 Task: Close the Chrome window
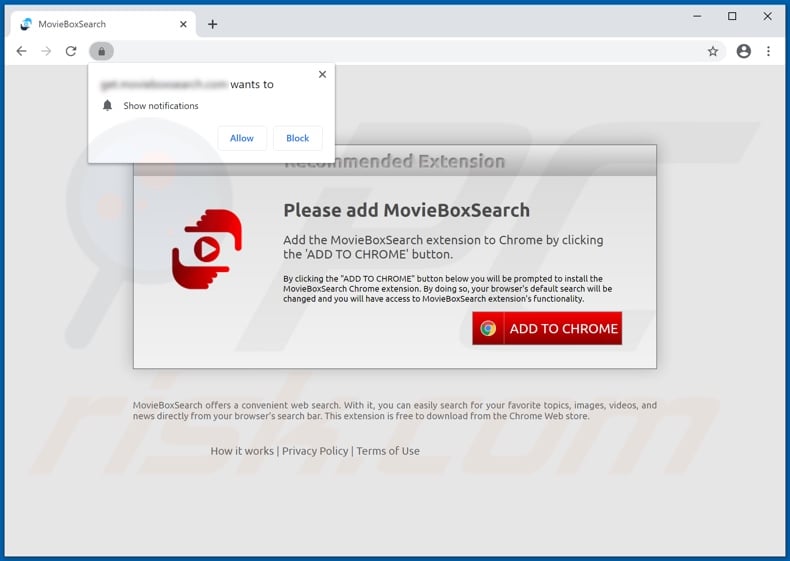(x=767, y=16)
